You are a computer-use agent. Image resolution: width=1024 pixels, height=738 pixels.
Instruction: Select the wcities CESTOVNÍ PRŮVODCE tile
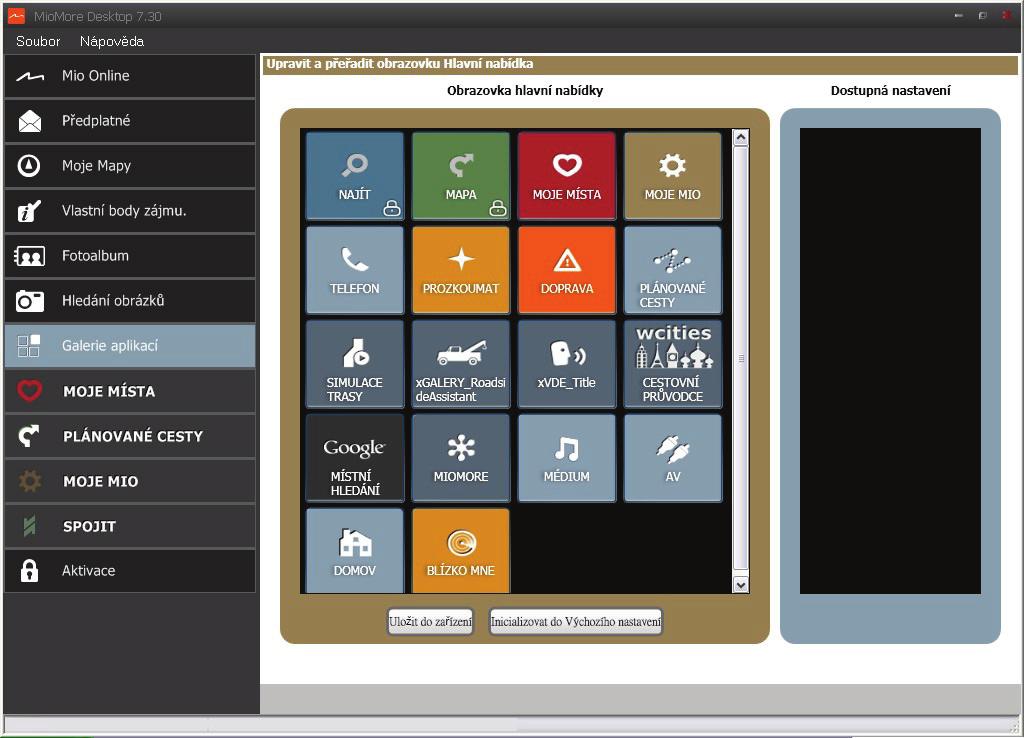[x=673, y=364]
